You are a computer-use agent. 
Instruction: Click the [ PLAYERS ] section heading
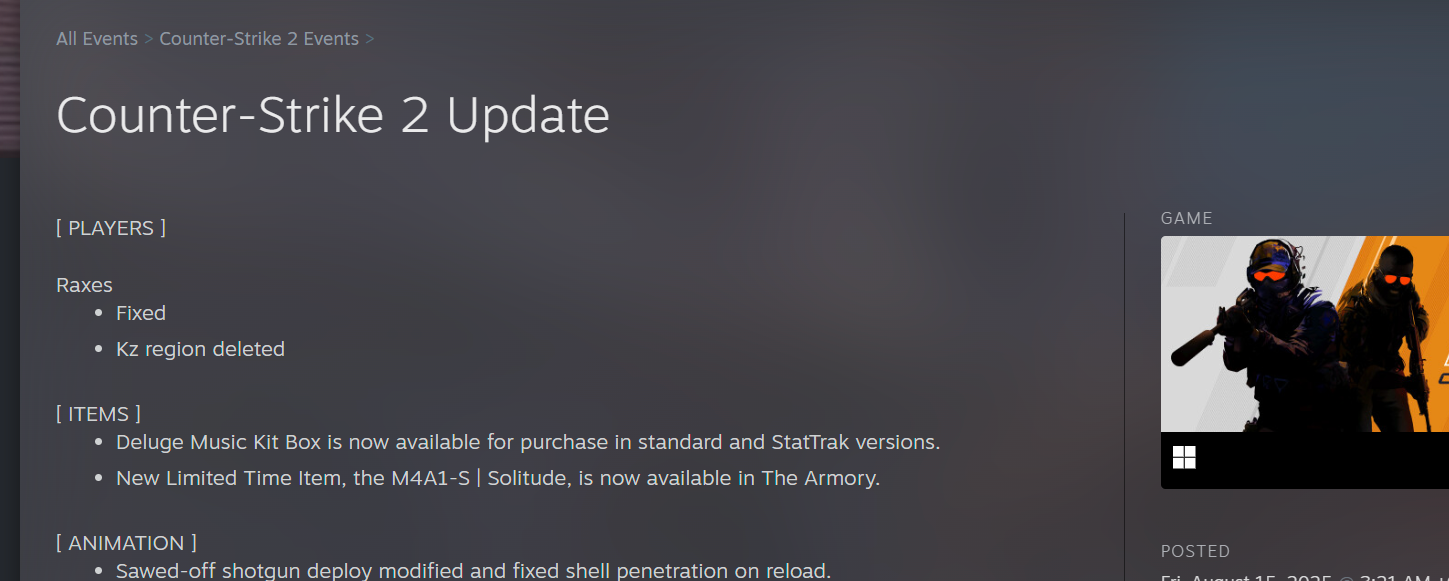pyautogui.click(x=111, y=228)
